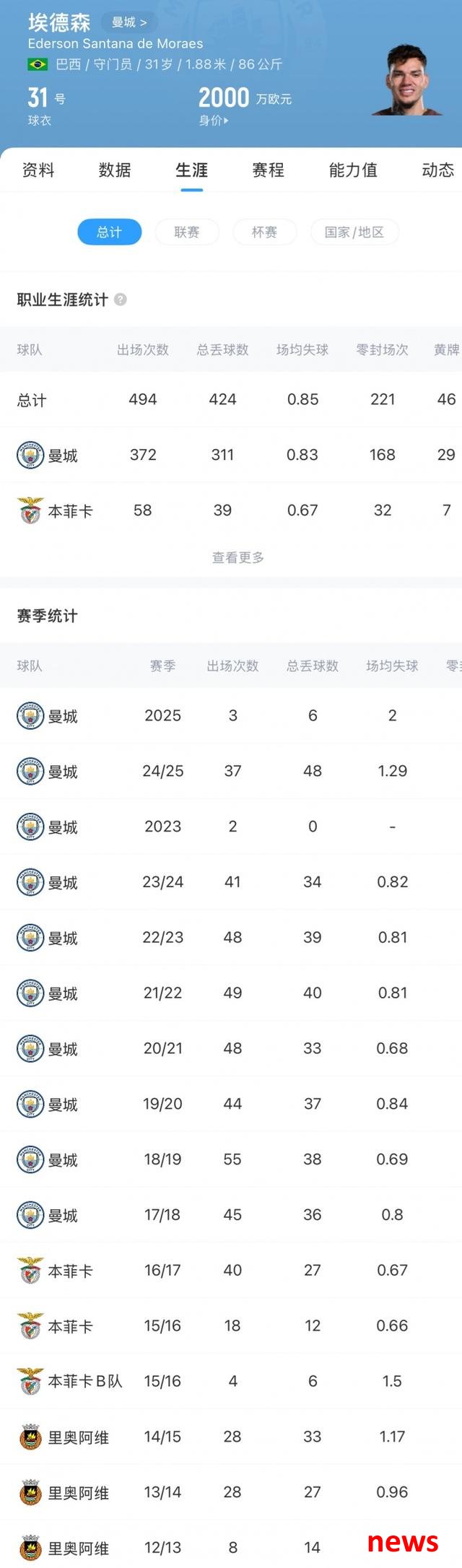
Task: Select the 联赛 filter pill
Action: (187, 232)
